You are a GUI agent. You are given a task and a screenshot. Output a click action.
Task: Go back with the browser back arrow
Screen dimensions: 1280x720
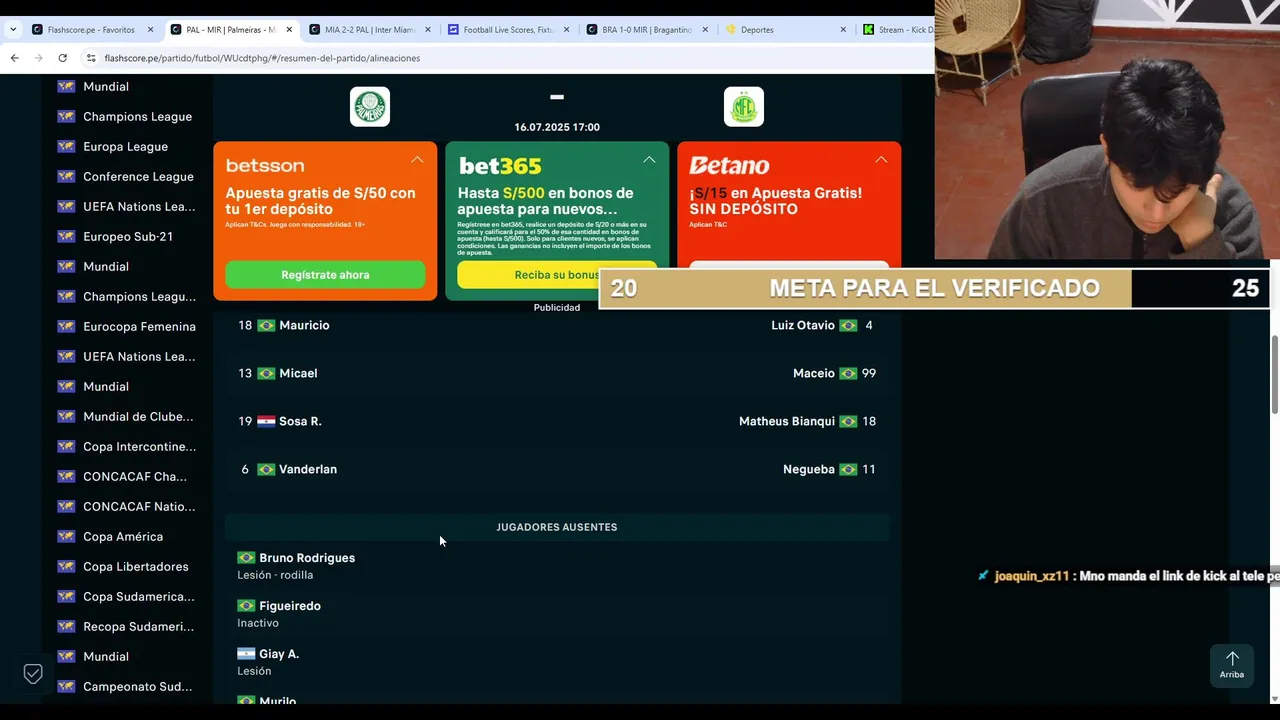14,58
